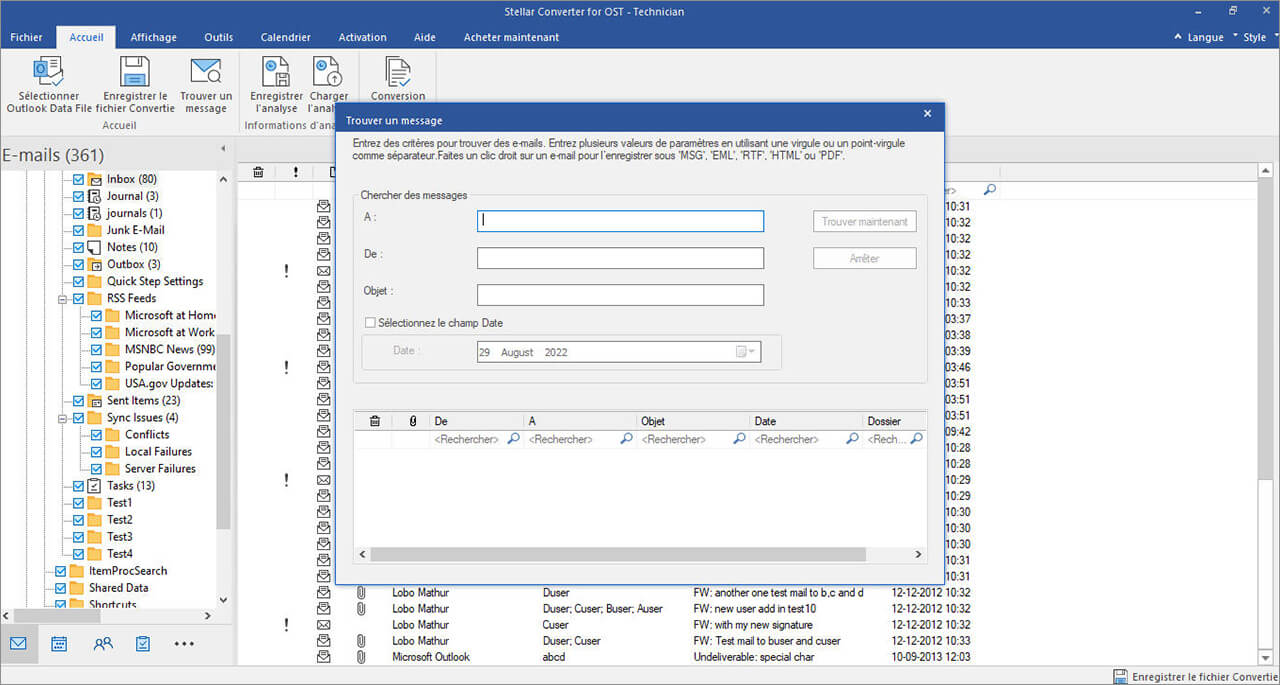Select the Test3 folder

click(x=119, y=537)
